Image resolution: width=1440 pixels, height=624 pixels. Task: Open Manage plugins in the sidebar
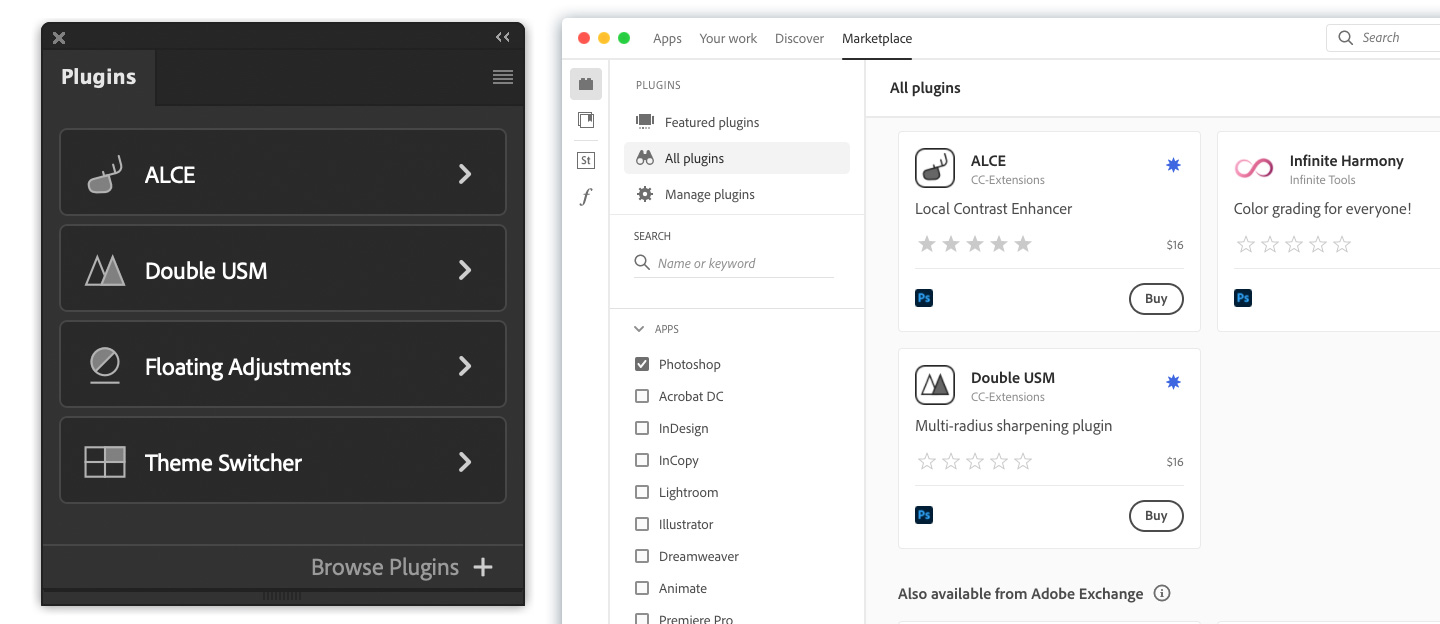[709, 194]
